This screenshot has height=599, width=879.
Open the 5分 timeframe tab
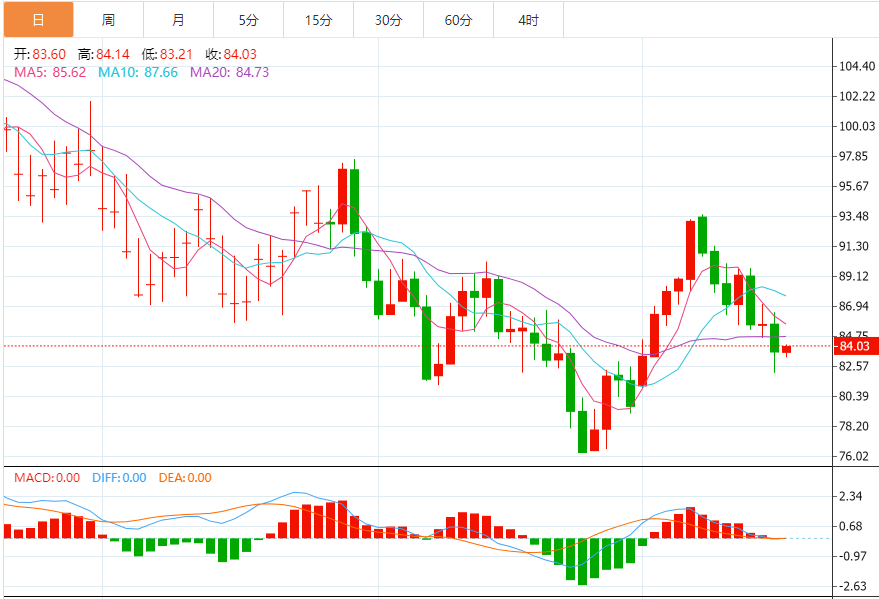[x=248, y=20]
